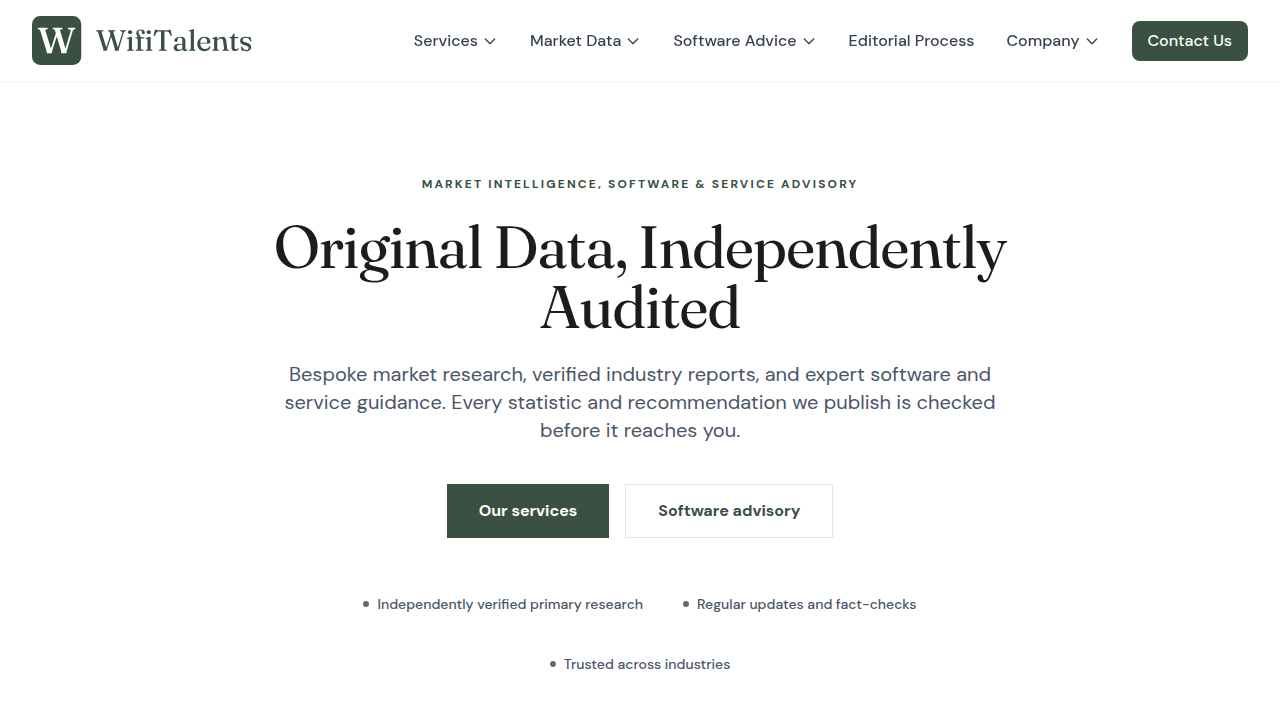Select the 'Original Data, Independently Audited' headline

pyautogui.click(x=640, y=277)
